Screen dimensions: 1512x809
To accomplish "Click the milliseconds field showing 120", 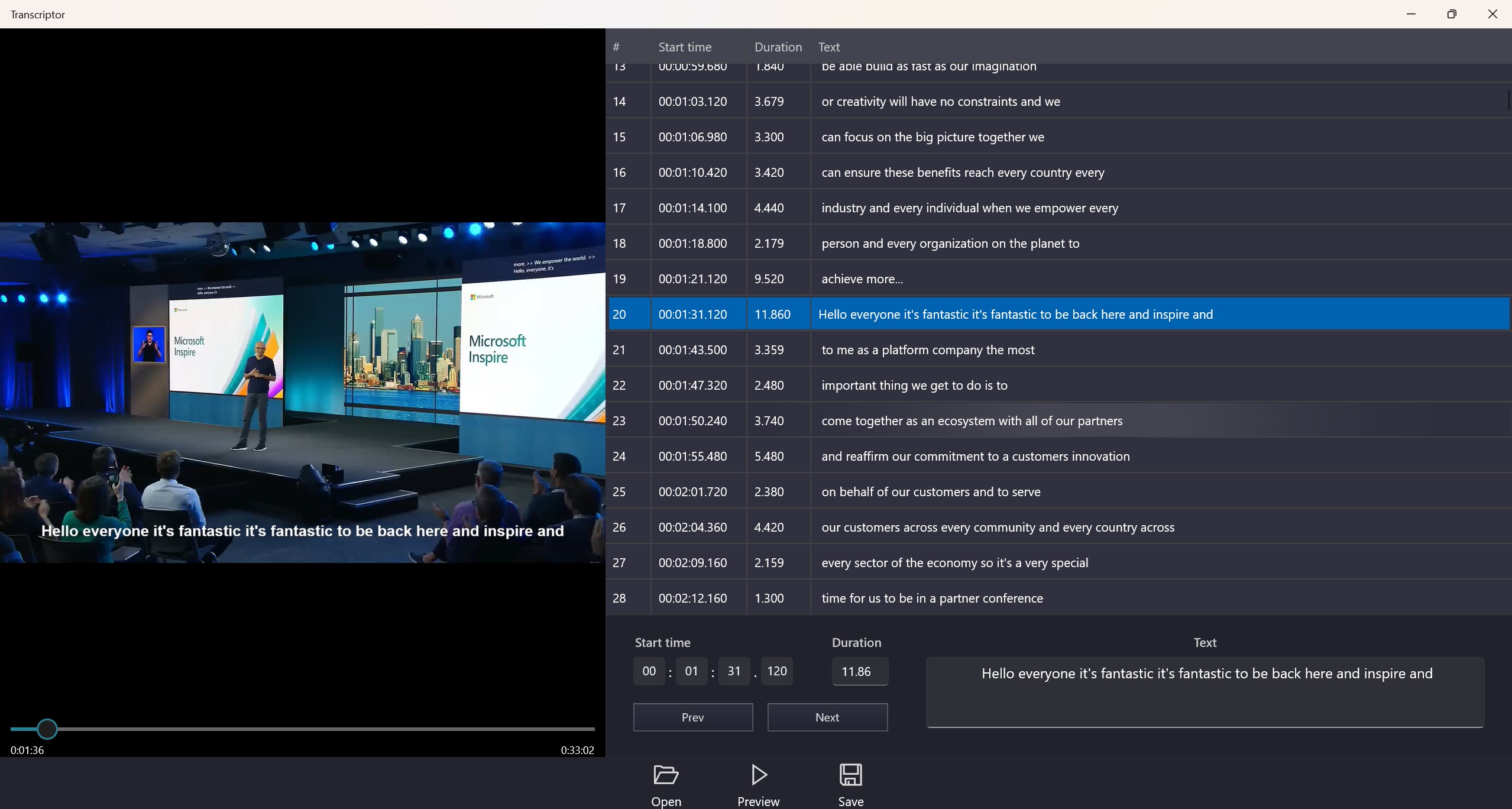I will (x=776, y=671).
